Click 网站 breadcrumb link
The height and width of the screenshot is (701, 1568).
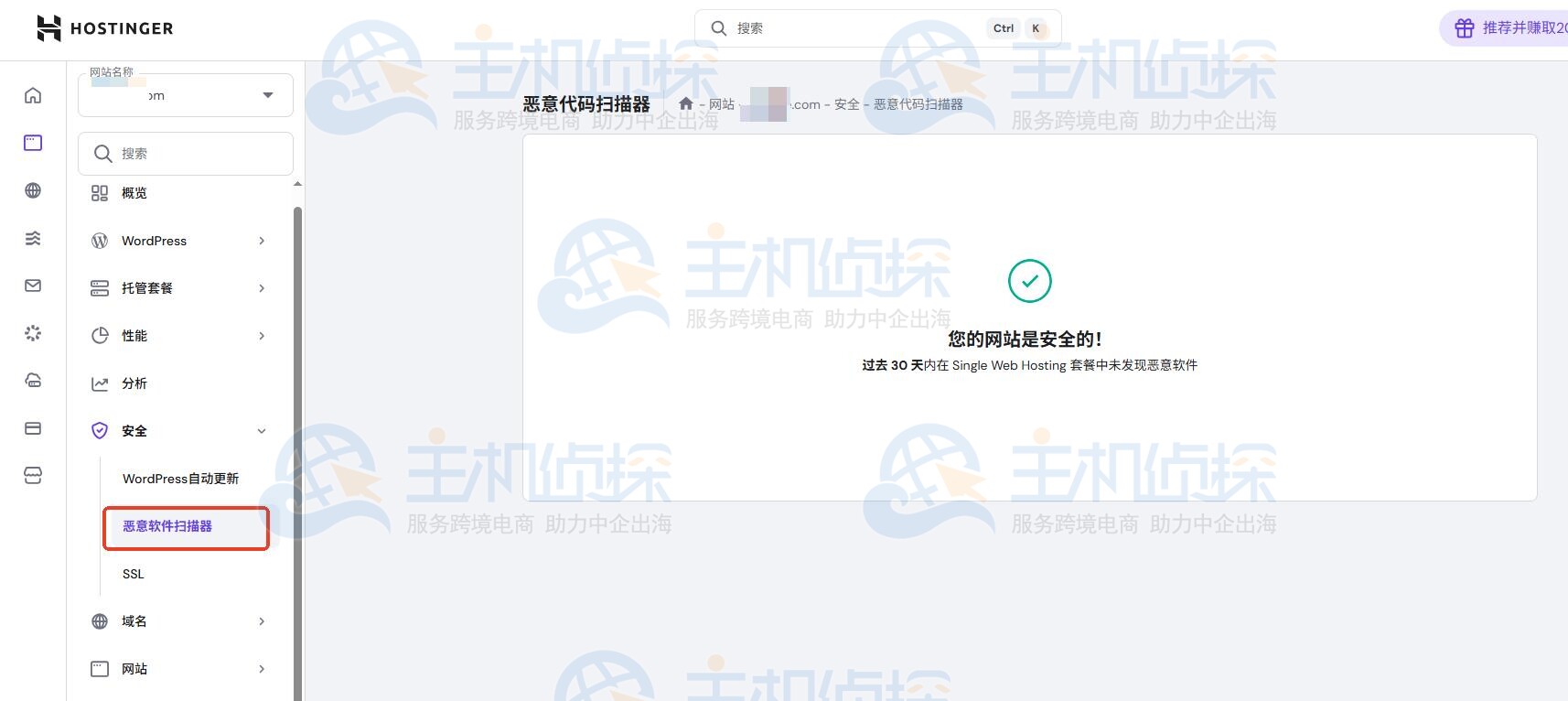pyautogui.click(x=722, y=104)
